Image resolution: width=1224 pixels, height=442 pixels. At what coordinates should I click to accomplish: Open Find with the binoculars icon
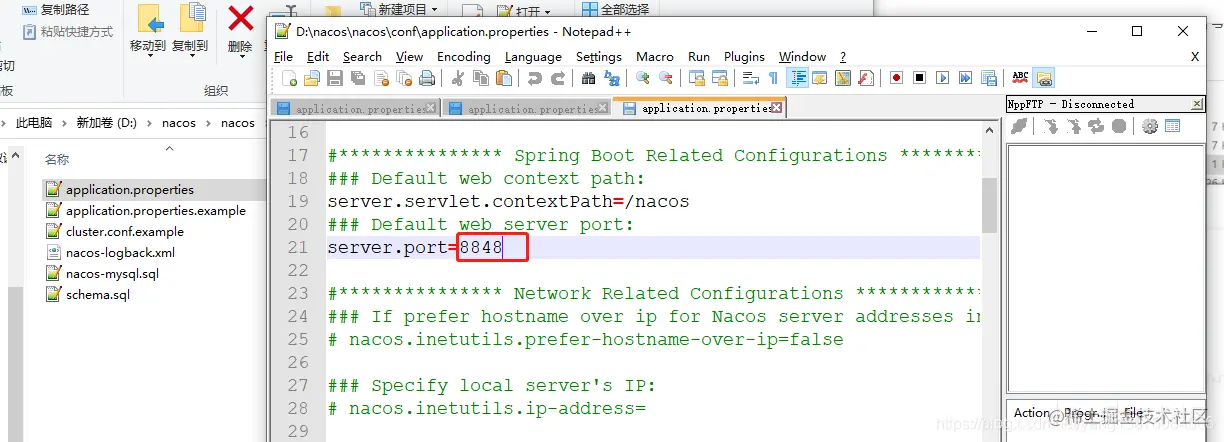click(588, 78)
